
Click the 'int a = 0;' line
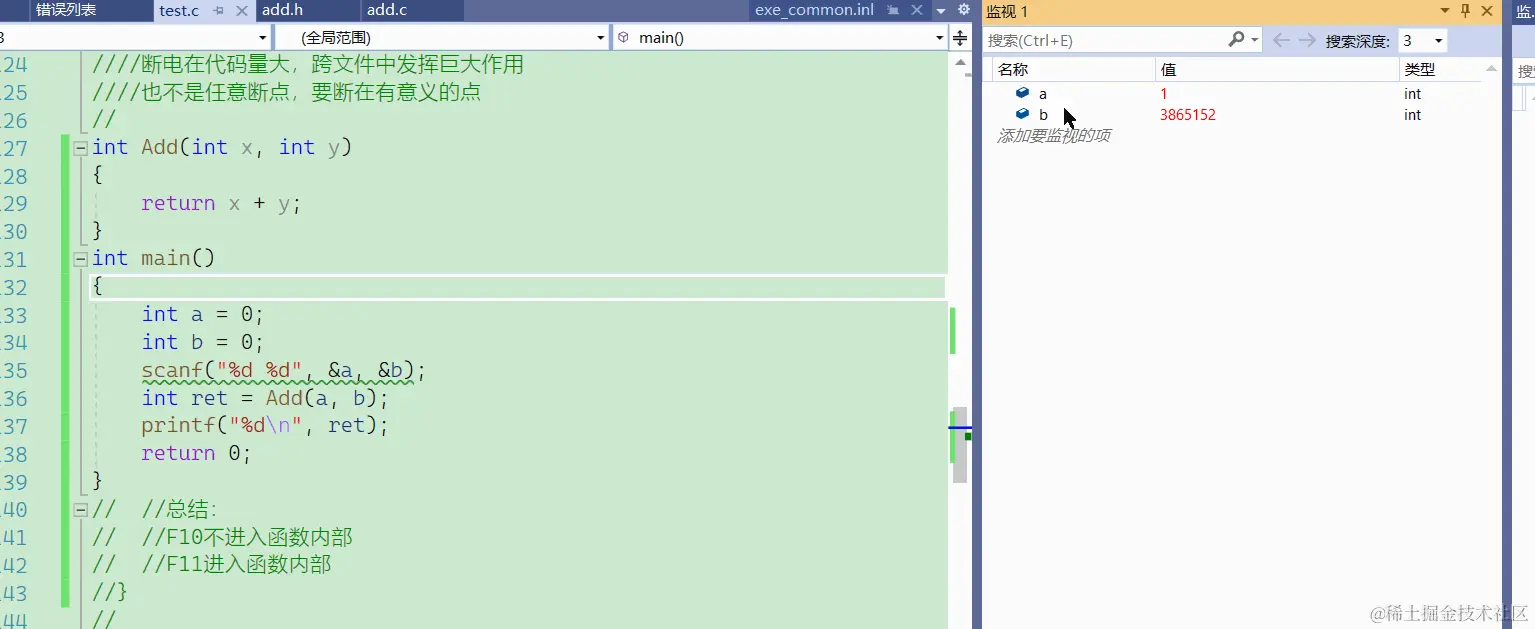(202, 314)
